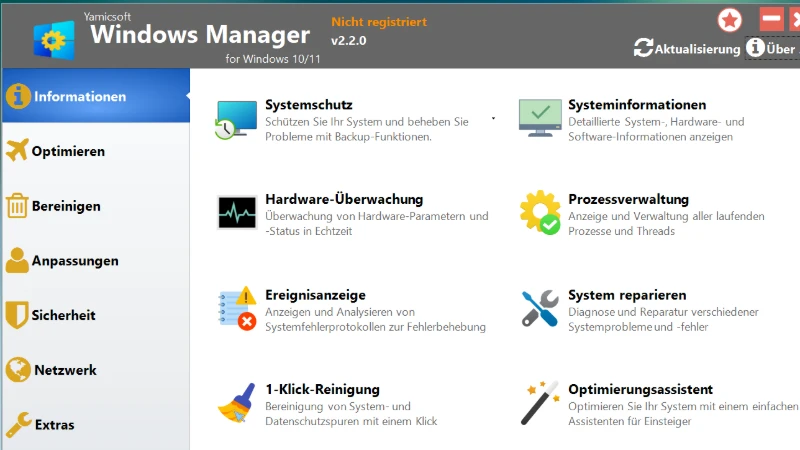The image size is (800, 450).
Task: Expand the small arrow next to Systemschutz
Action: pyautogui.click(x=493, y=118)
